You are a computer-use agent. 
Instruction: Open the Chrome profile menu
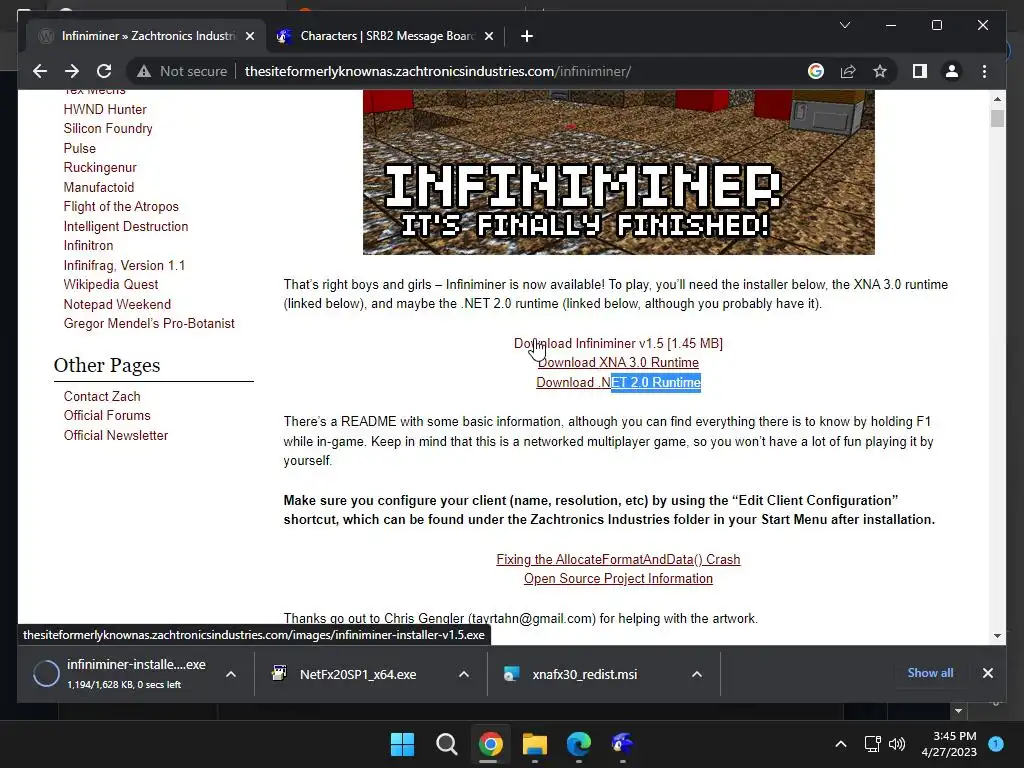pyautogui.click(x=952, y=71)
